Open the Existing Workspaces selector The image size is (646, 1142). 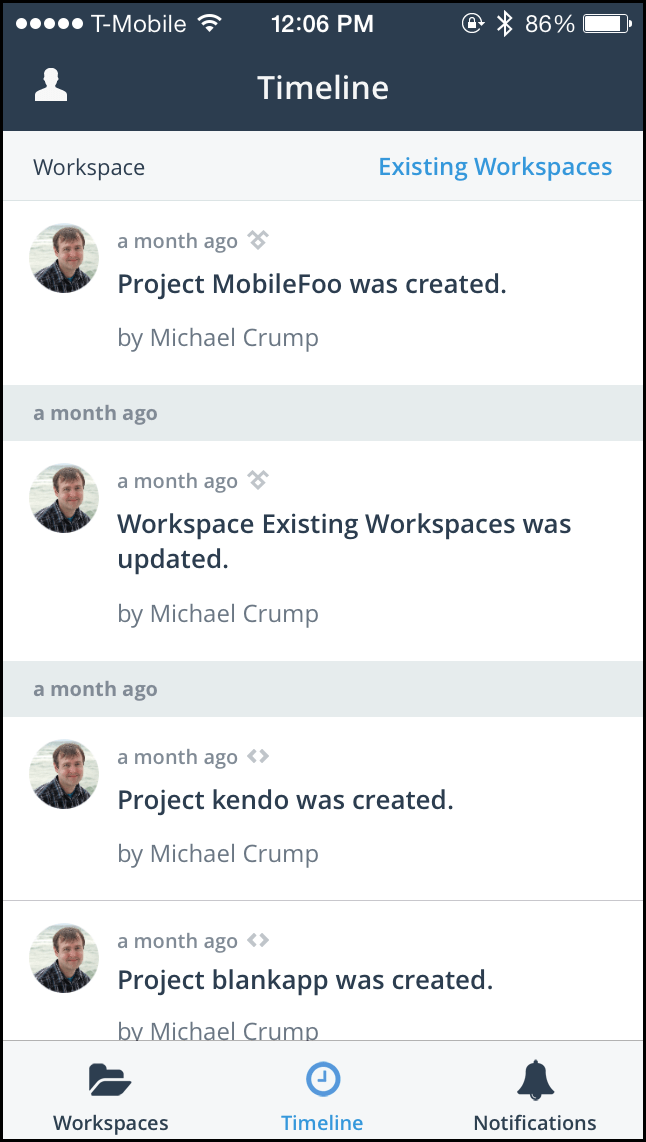click(495, 167)
